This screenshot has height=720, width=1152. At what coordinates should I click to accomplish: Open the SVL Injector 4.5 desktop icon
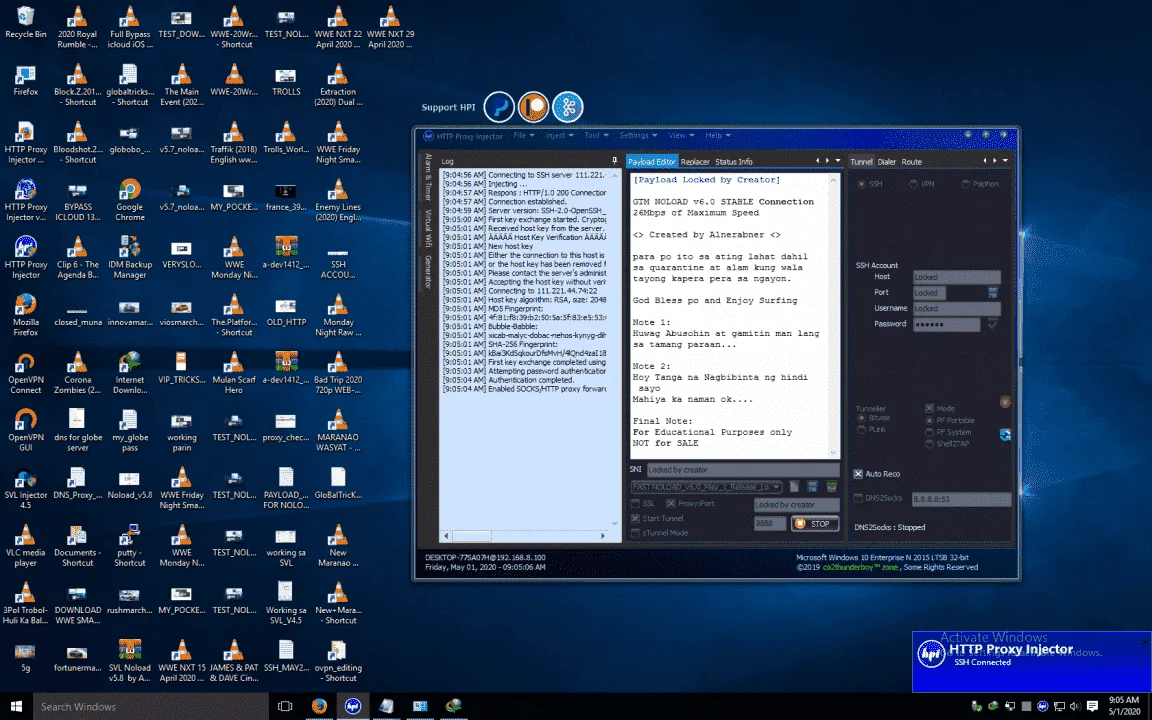(26, 488)
